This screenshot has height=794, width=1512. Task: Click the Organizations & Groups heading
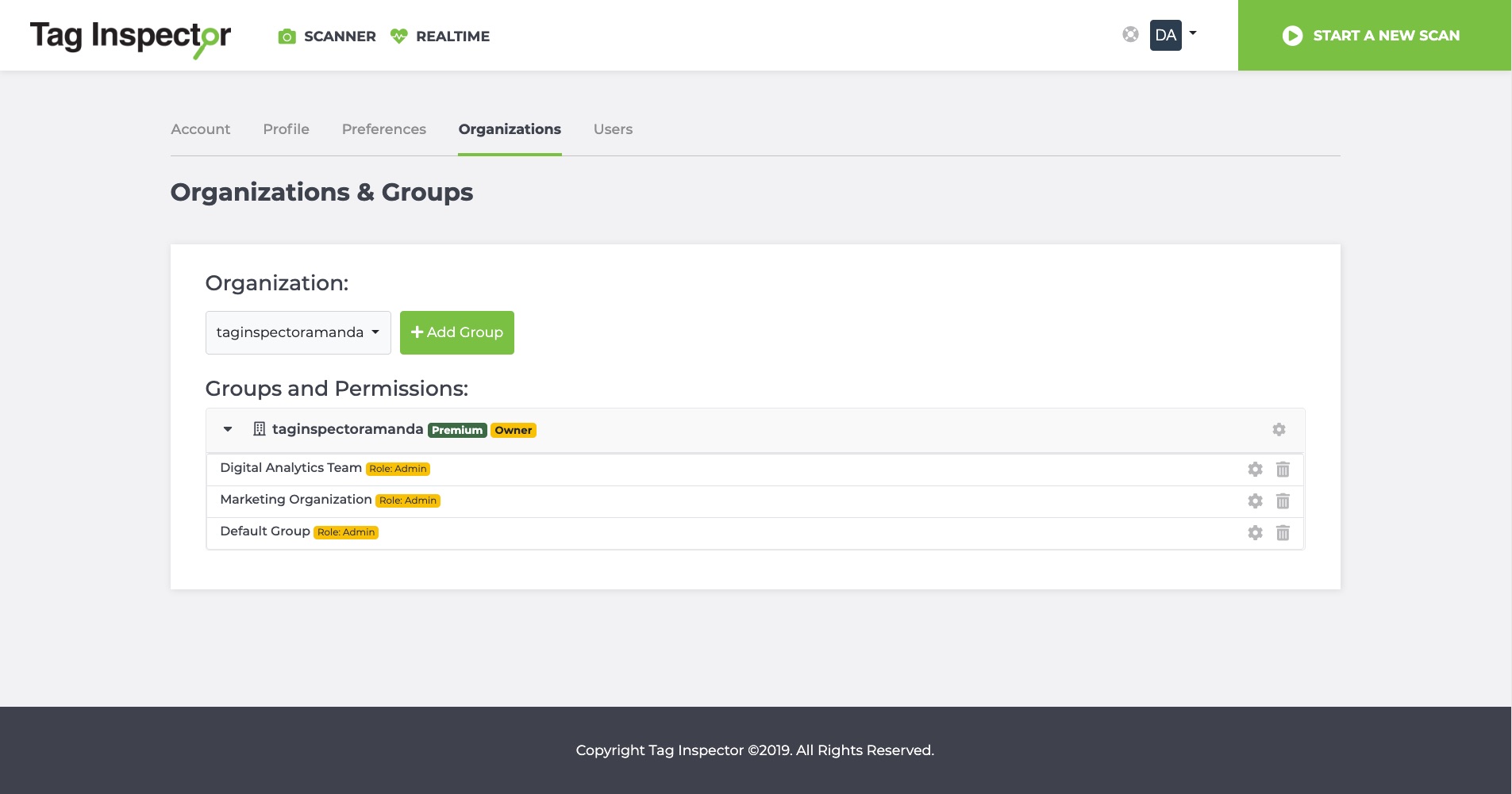pyautogui.click(x=321, y=193)
